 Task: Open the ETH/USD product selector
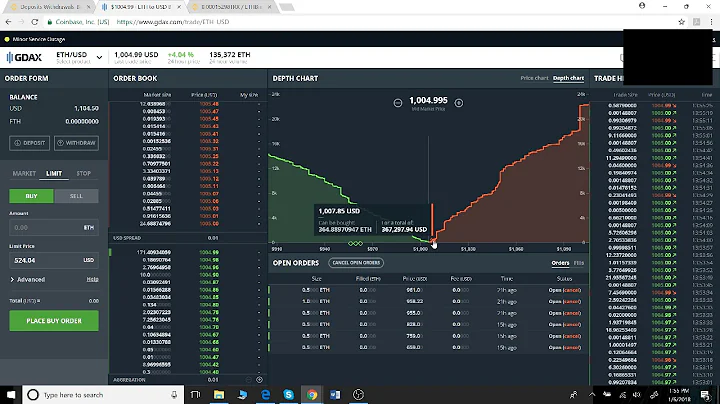[79, 57]
